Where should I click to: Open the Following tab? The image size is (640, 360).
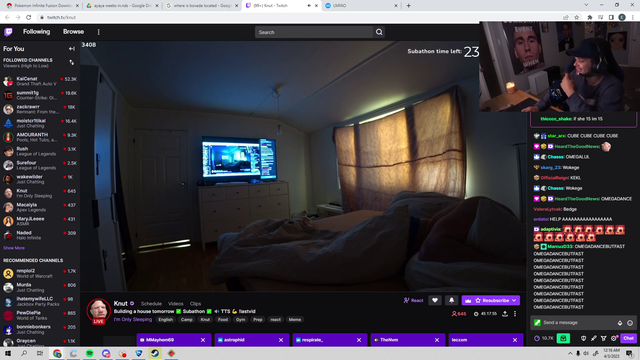click(36, 32)
